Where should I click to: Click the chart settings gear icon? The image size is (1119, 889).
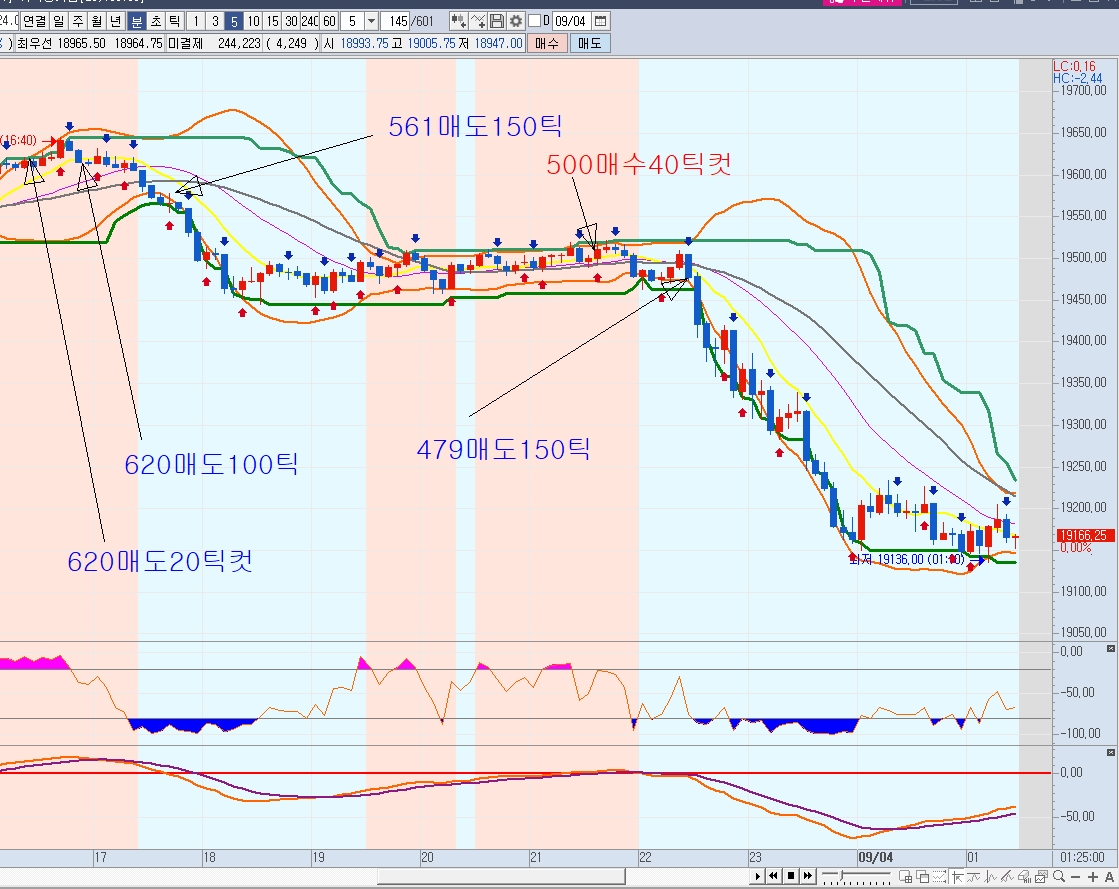click(515, 21)
